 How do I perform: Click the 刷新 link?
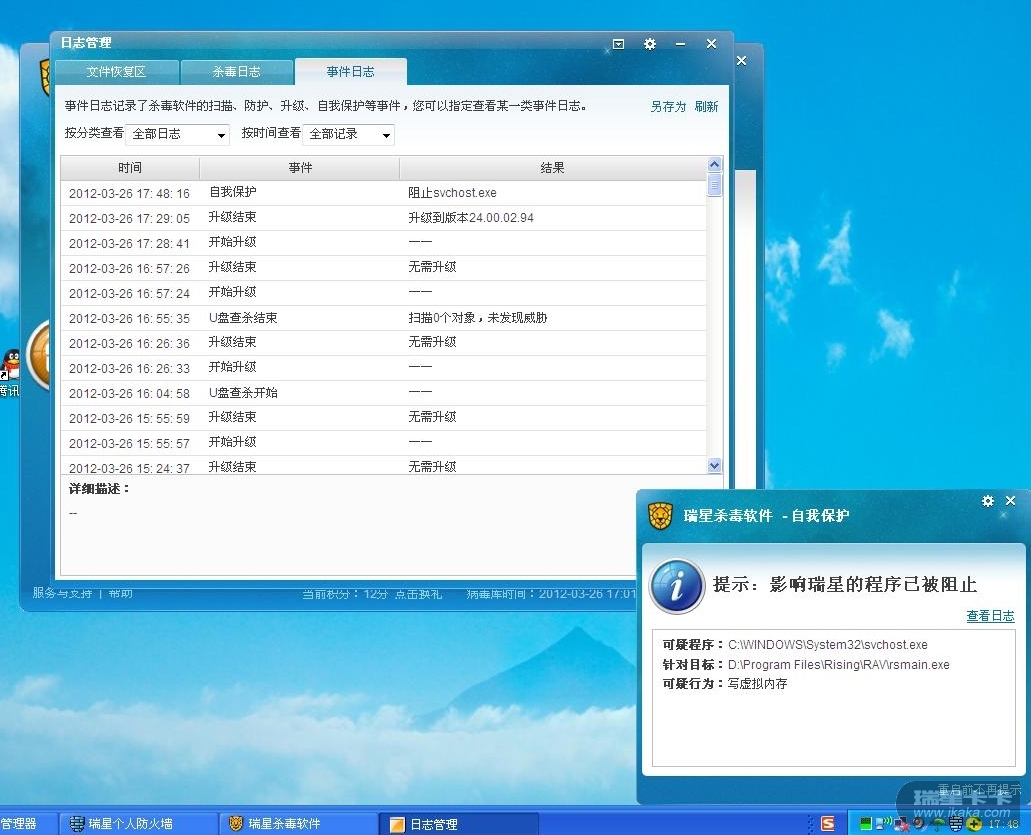(x=706, y=107)
